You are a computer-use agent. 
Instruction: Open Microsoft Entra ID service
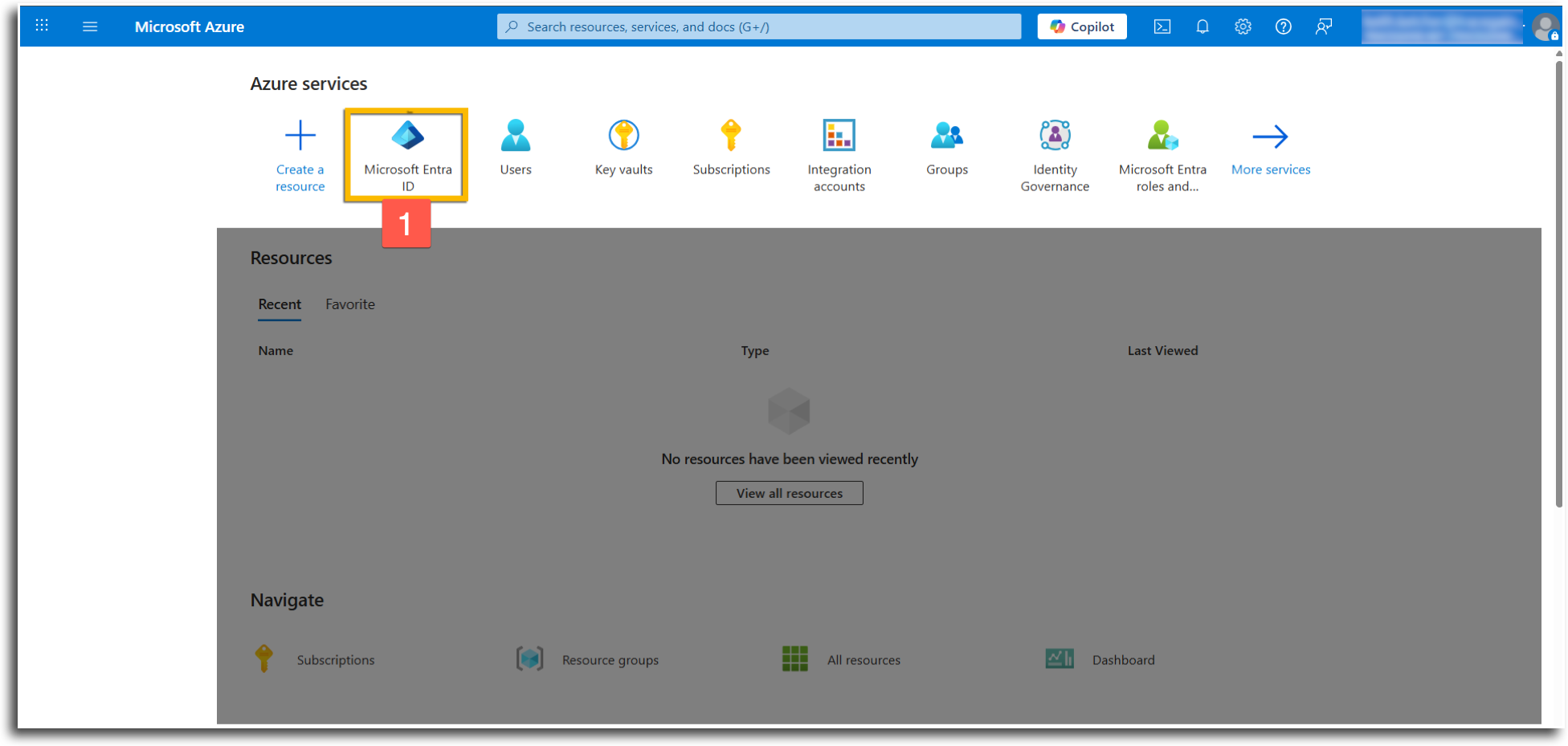pyautogui.click(x=407, y=155)
